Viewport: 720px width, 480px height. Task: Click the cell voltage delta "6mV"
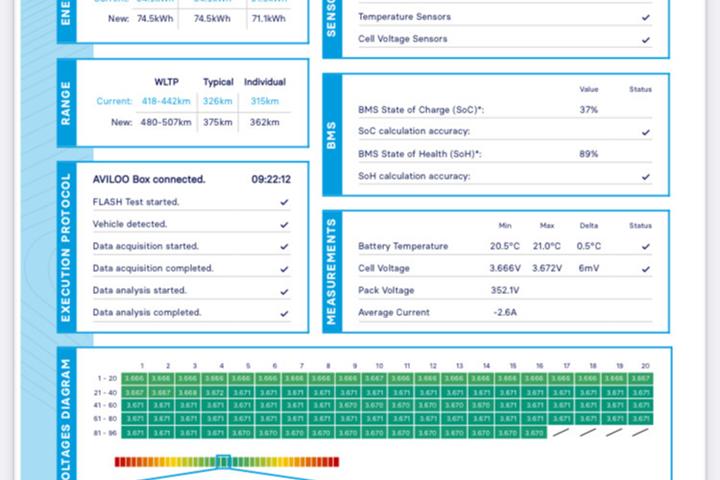pos(589,268)
